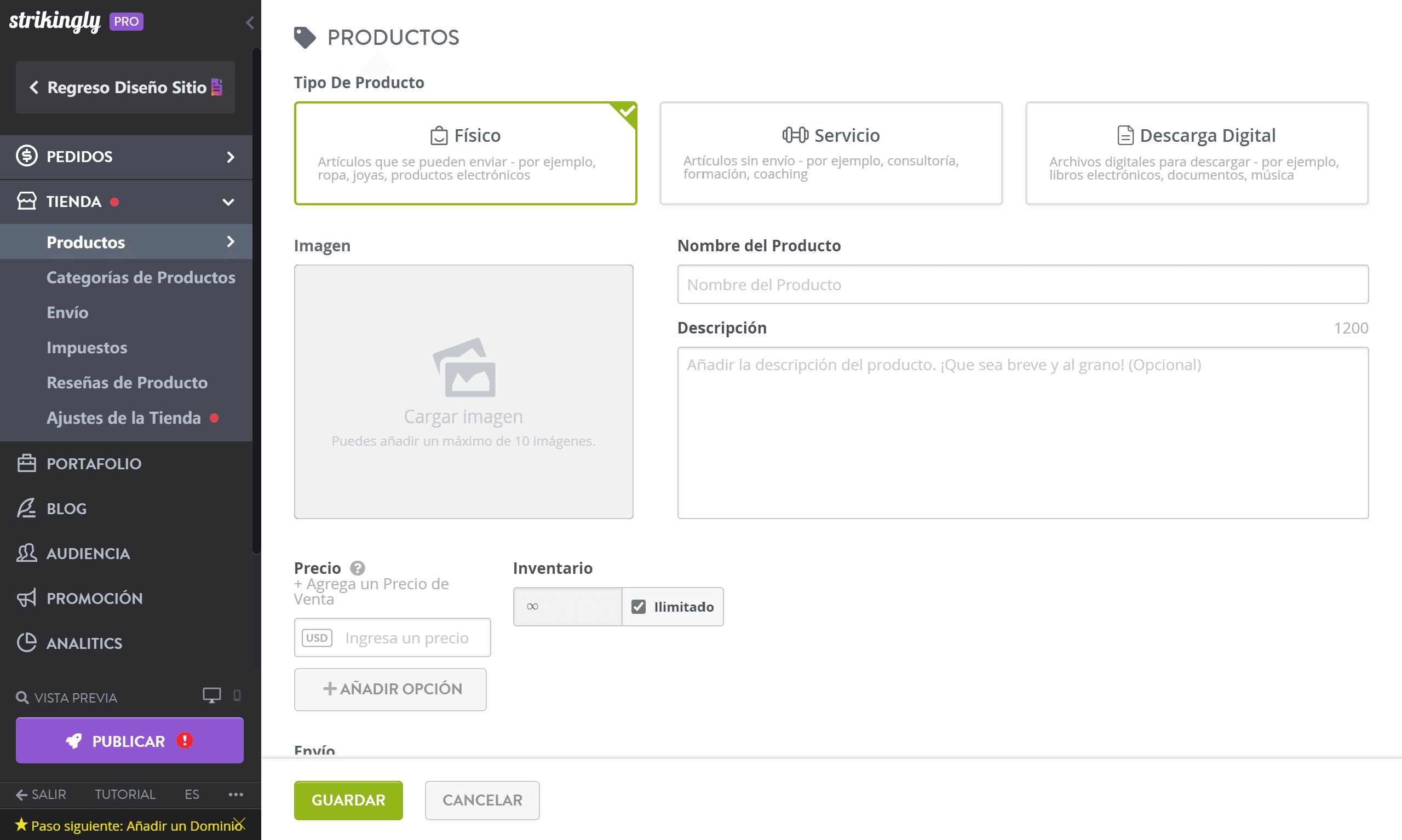Select the Descarga Digital product type
The height and width of the screenshot is (840, 1402).
click(x=1197, y=153)
